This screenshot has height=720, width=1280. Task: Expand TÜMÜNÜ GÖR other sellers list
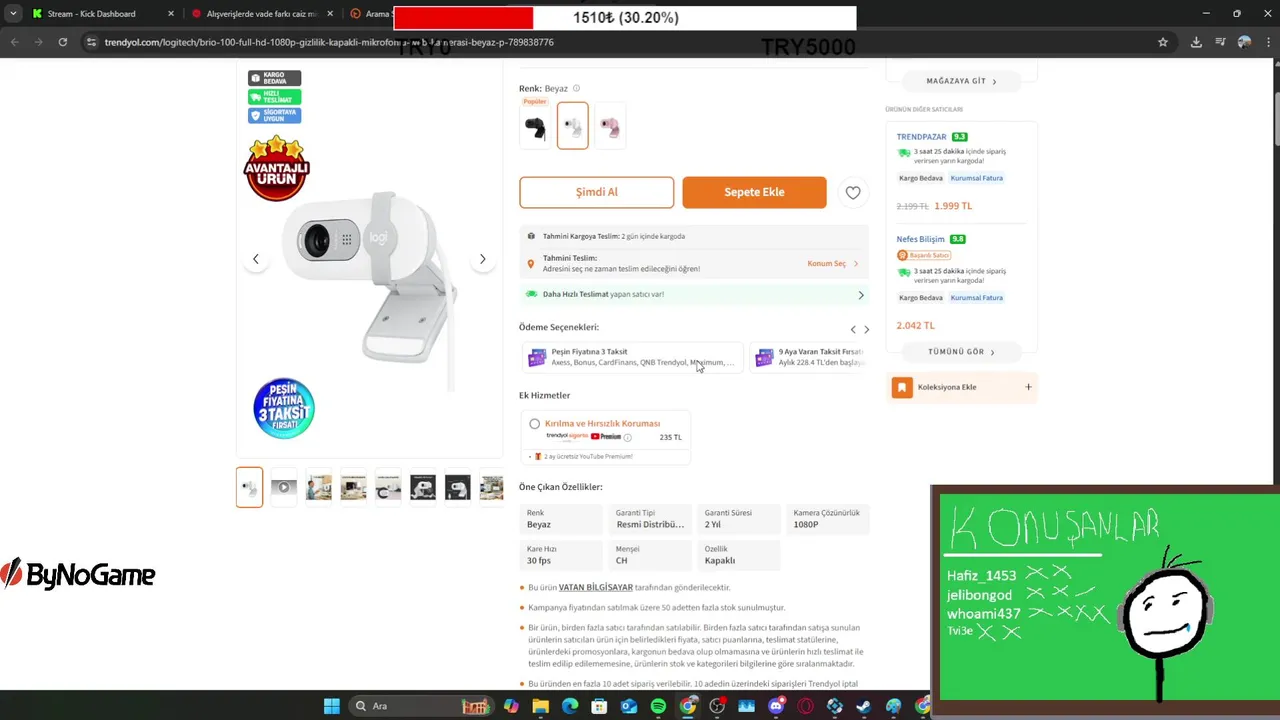[x=962, y=352]
